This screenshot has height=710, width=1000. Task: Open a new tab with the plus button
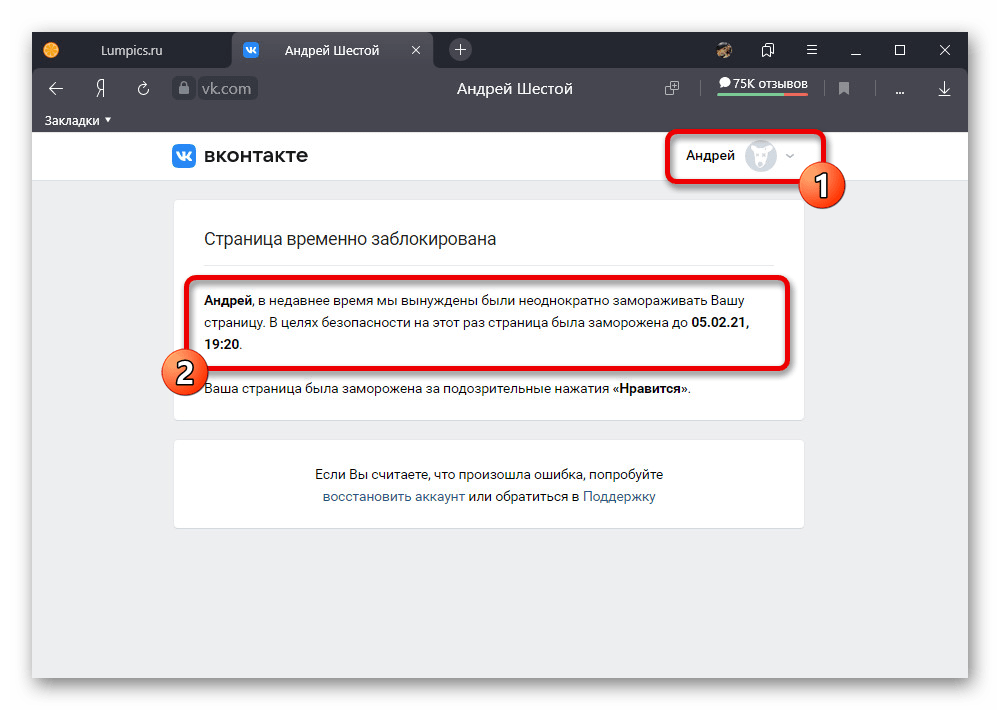(x=460, y=50)
